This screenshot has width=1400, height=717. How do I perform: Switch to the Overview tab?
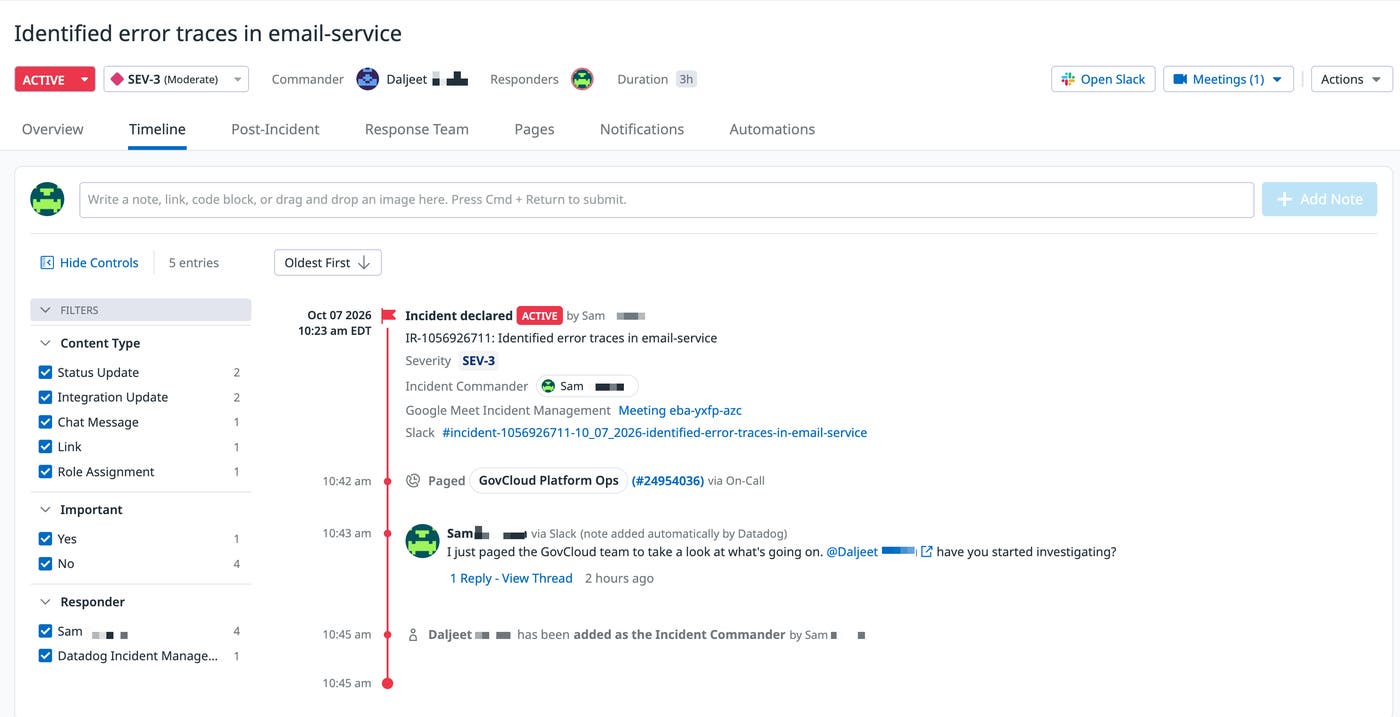[x=53, y=129]
